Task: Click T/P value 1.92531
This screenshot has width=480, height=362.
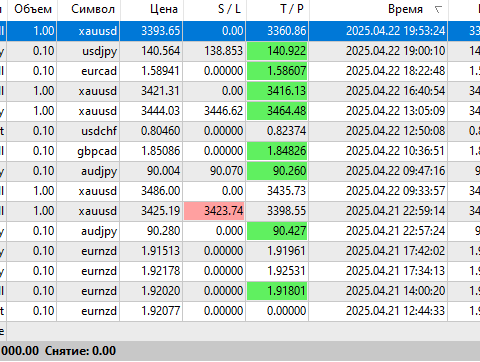Action: coord(286,271)
